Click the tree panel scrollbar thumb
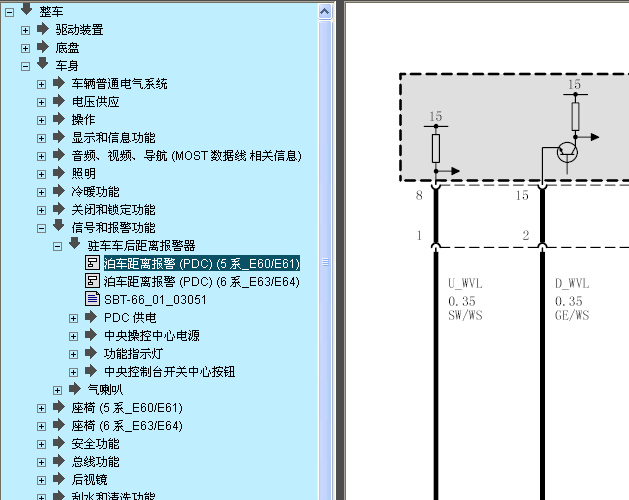This screenshot has width=629, height=500. point(325,262)
